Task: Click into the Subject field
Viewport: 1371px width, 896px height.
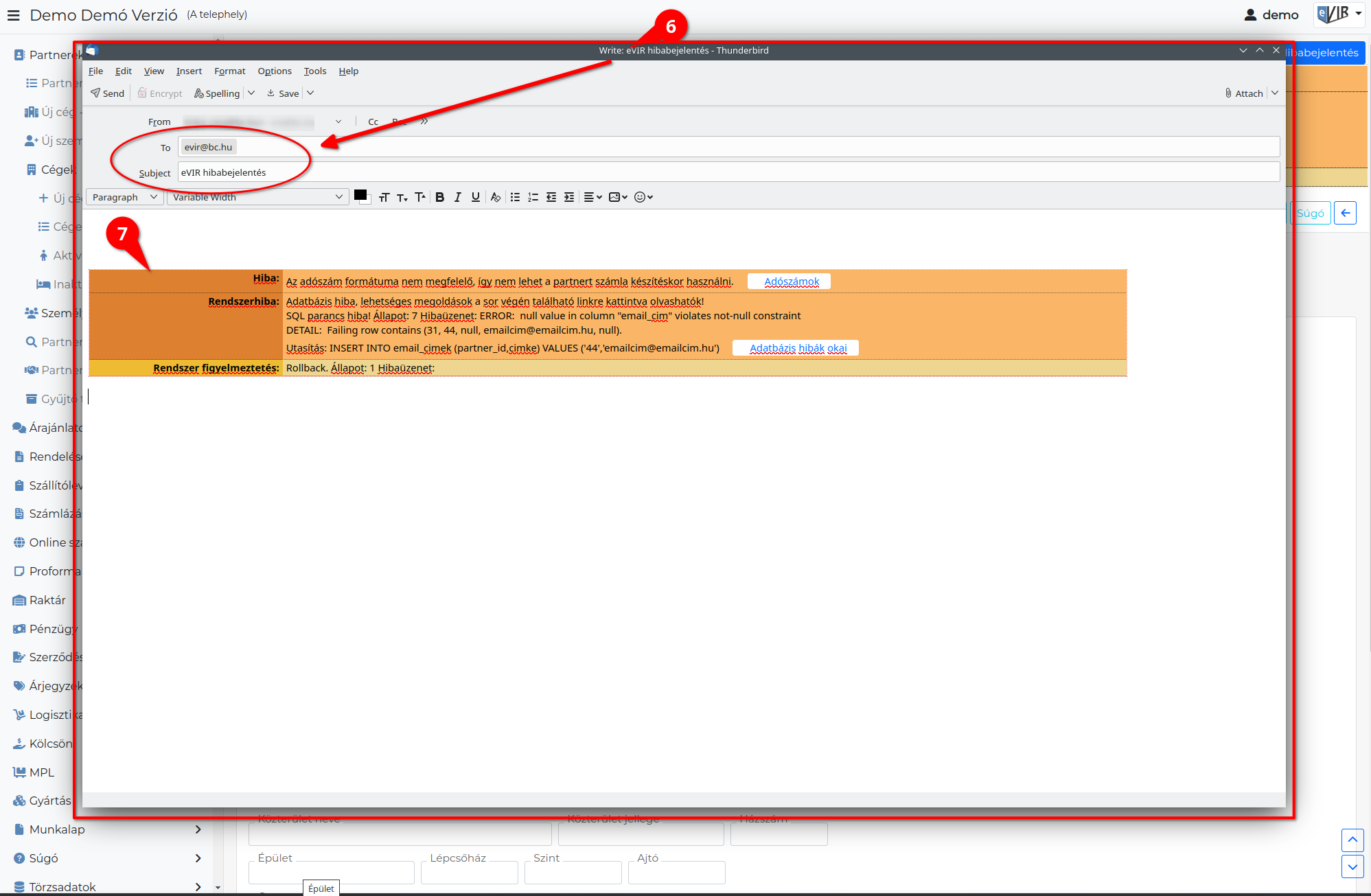Action: pos(728,172)
